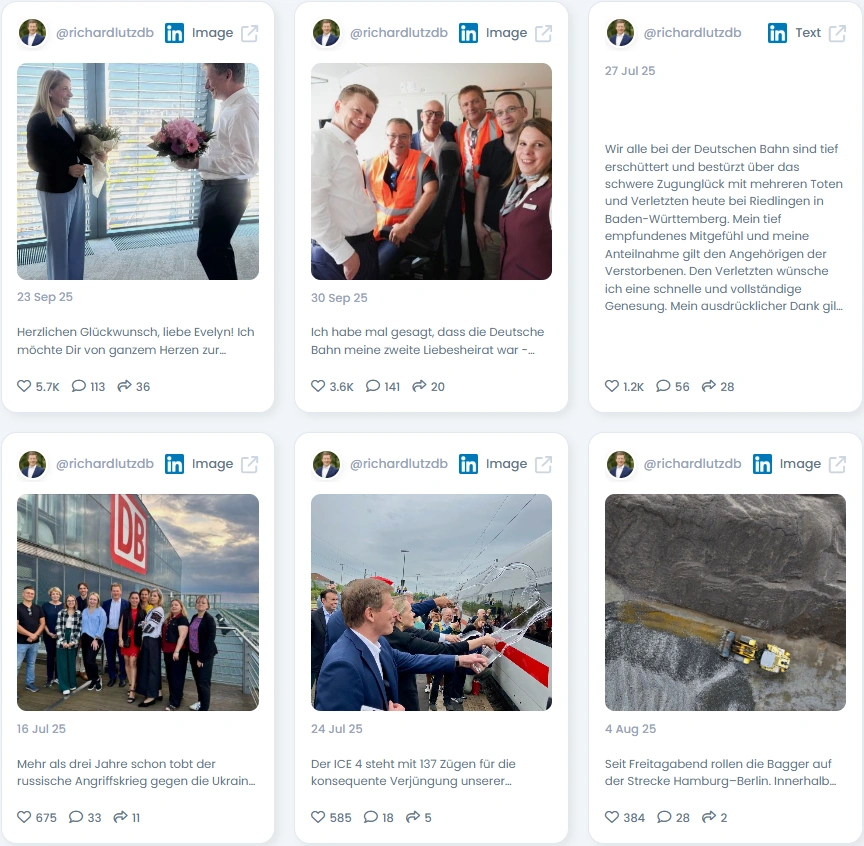Open the Riedlingen train accident text post
This screenshot has width=864, height=846.
pyautogui.click(x=724, y=227)
